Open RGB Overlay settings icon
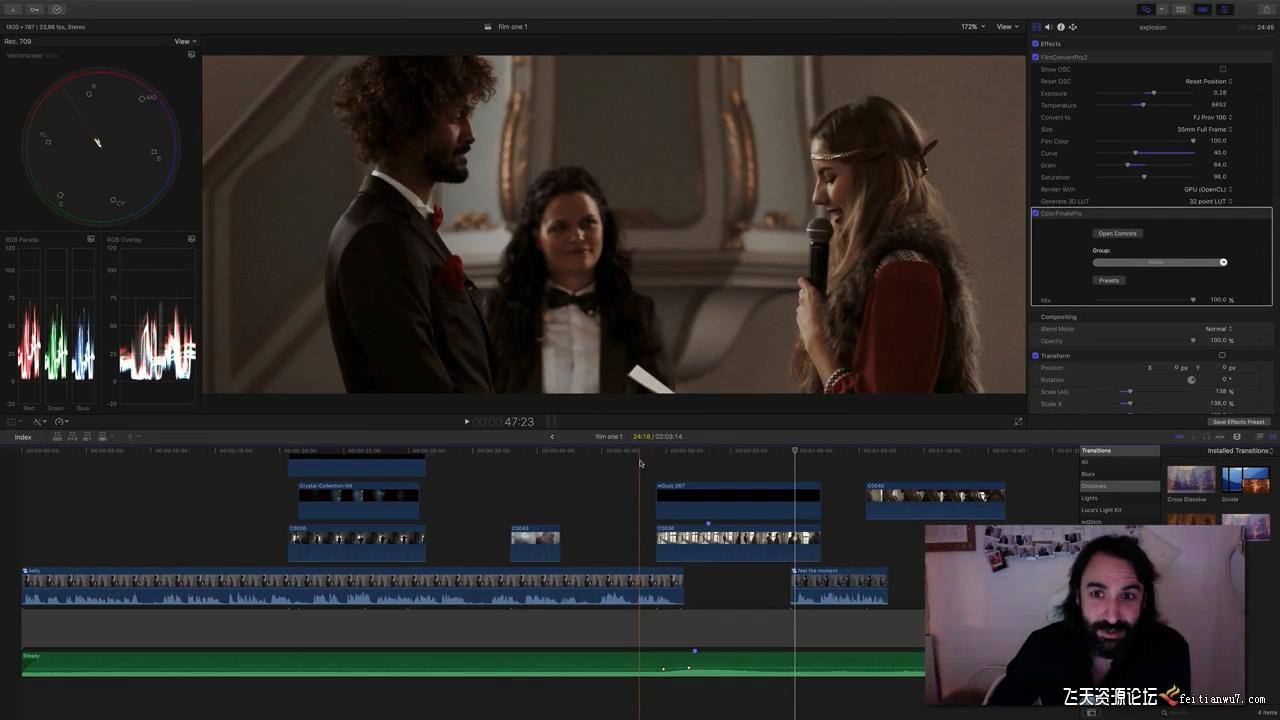 191,239
